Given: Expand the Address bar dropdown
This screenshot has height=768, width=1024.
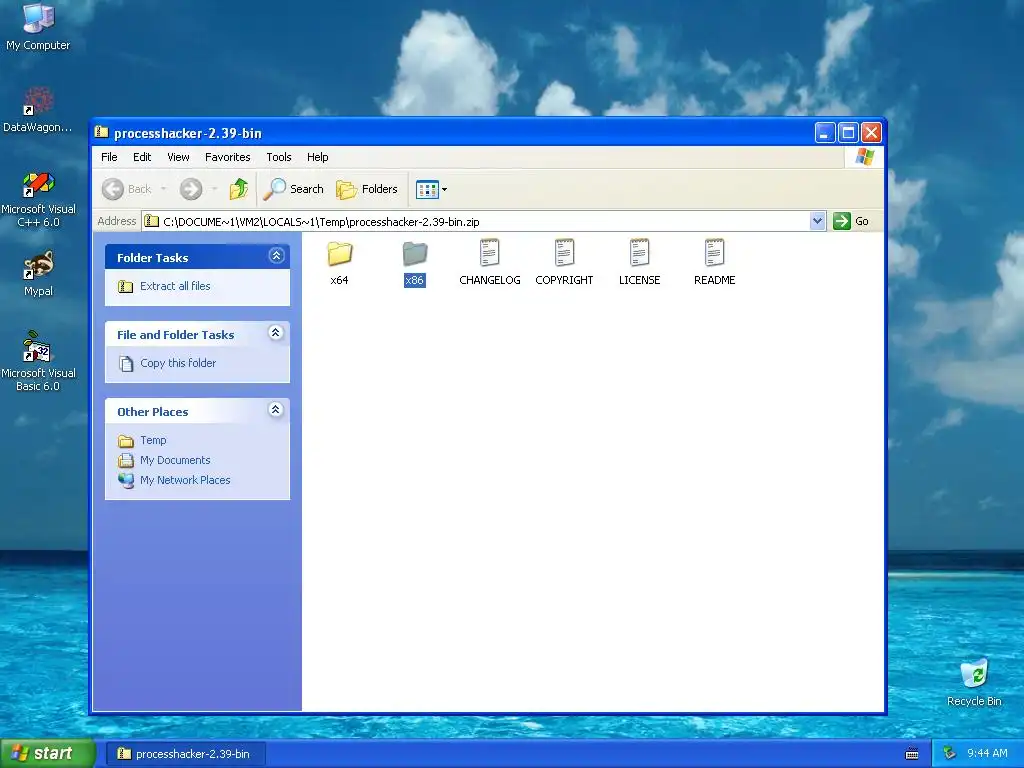Looking at the screenshot, I should tap(817, 221).
